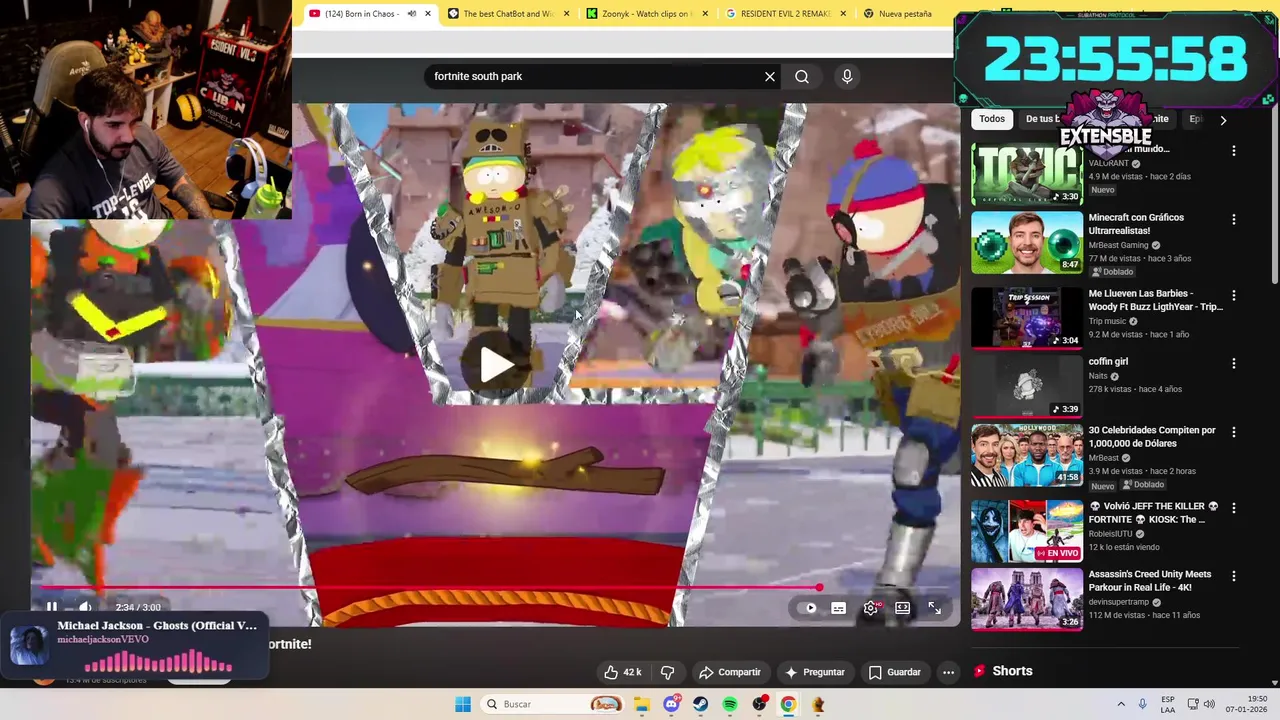The width and height of the screenshot is (1280, 720).
Task: Click the magnifier search button on YouTube
Action: coord(802,76)
